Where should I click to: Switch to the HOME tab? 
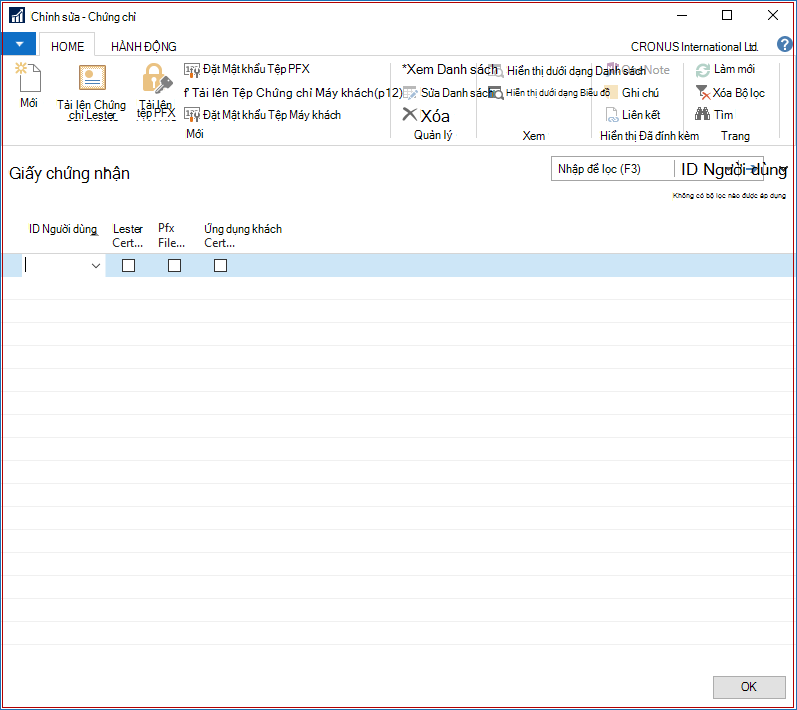pyautogui.click(x=67, y=46)
